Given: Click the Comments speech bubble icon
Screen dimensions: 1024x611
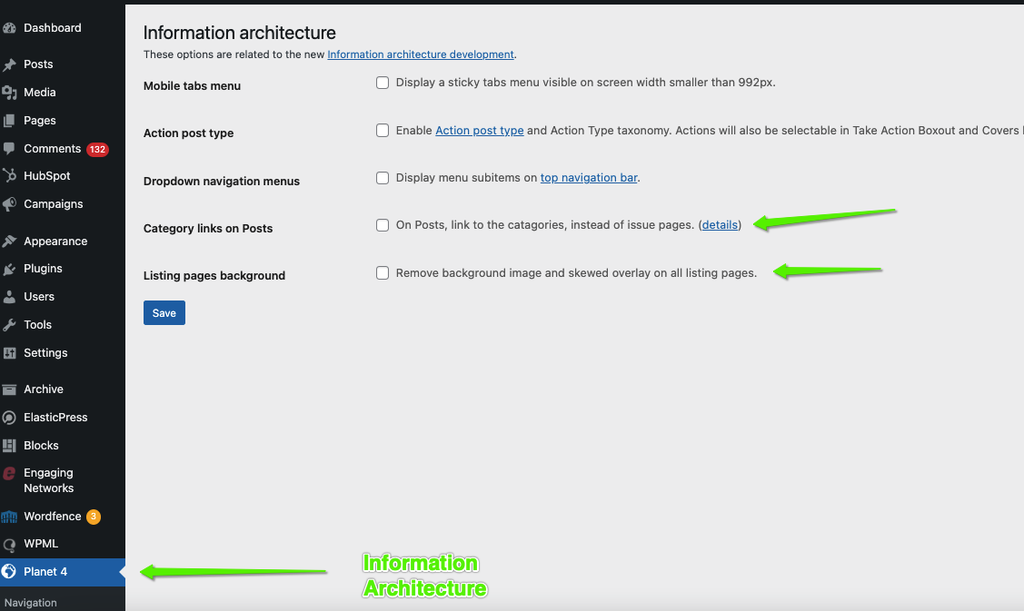Looking at the screenshot, I should tap(9, 149).
